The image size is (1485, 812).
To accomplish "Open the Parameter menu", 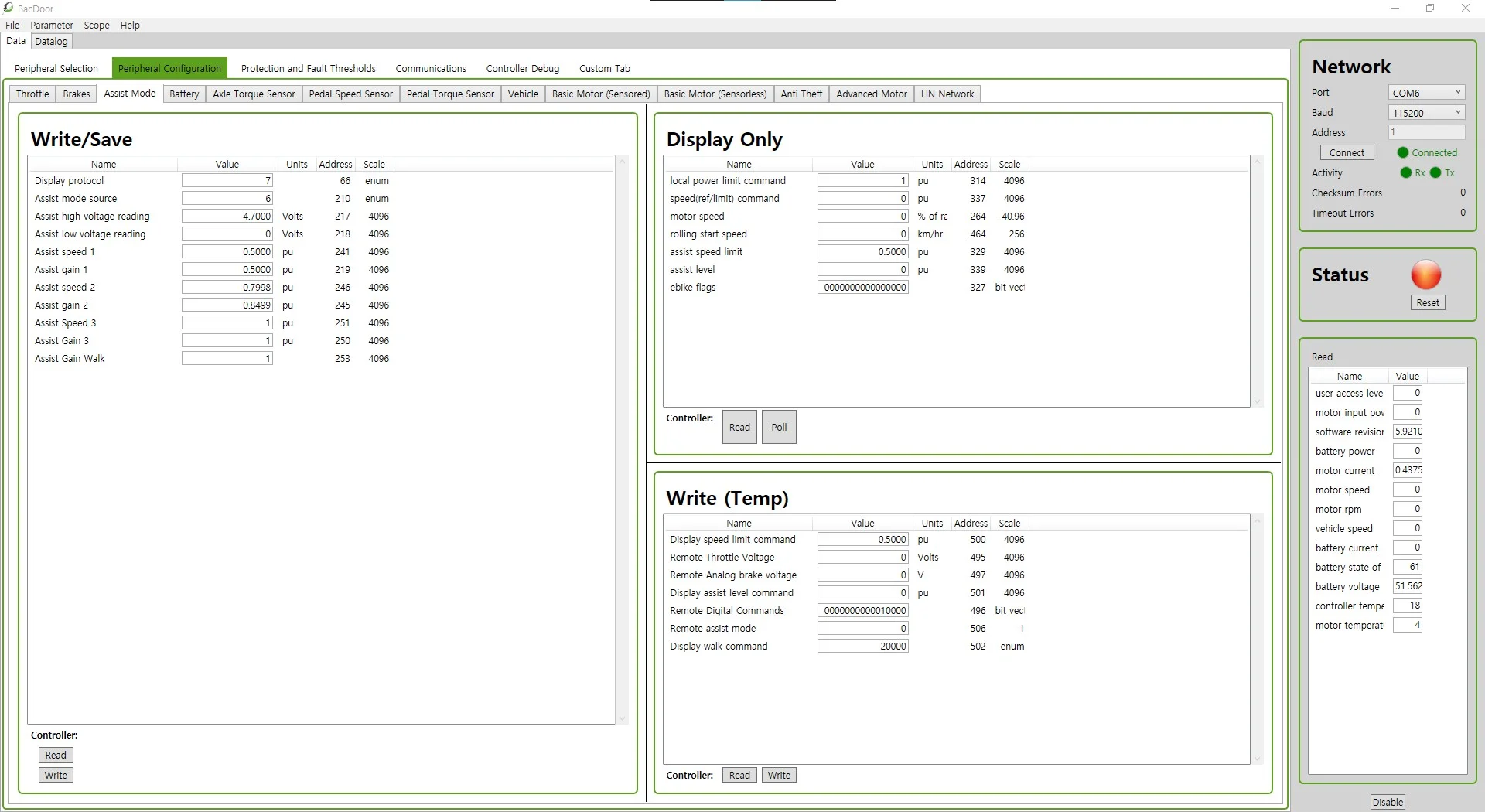I will (x=52, y=26).
